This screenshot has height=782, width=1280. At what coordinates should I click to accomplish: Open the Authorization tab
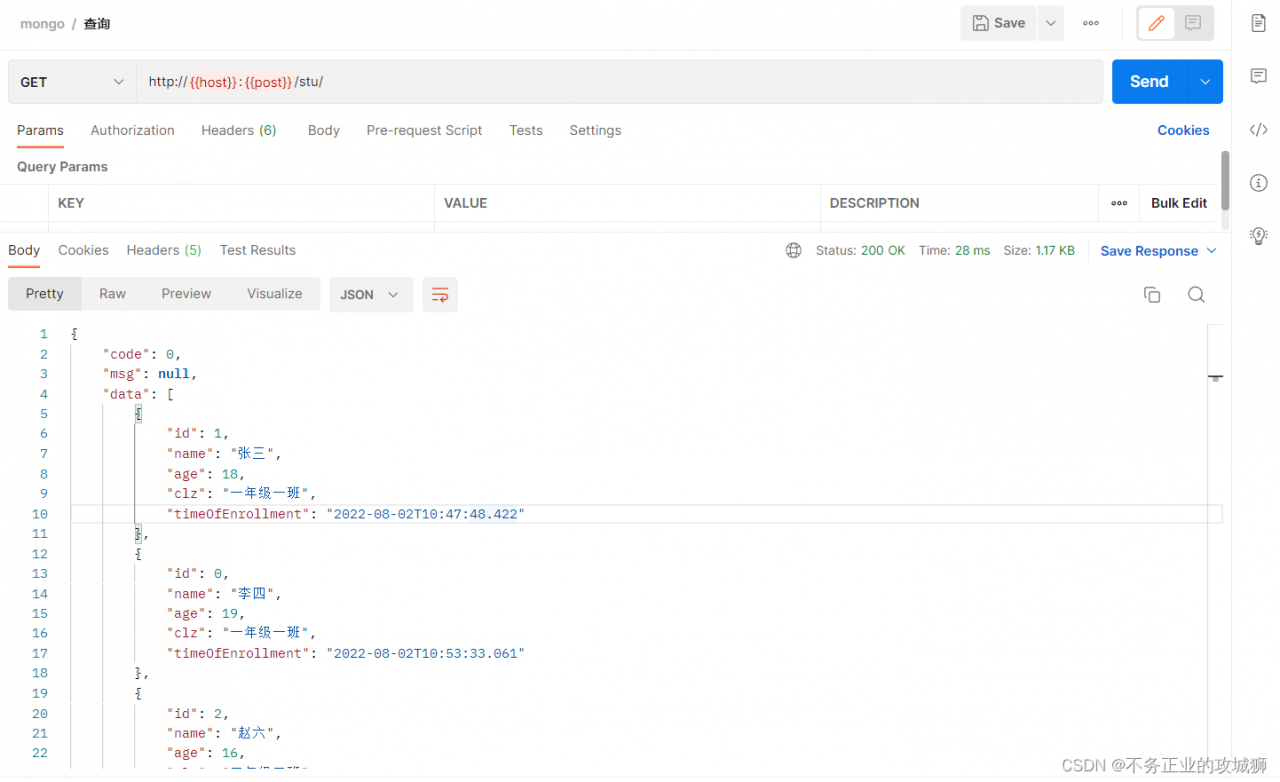coord(132,130)
